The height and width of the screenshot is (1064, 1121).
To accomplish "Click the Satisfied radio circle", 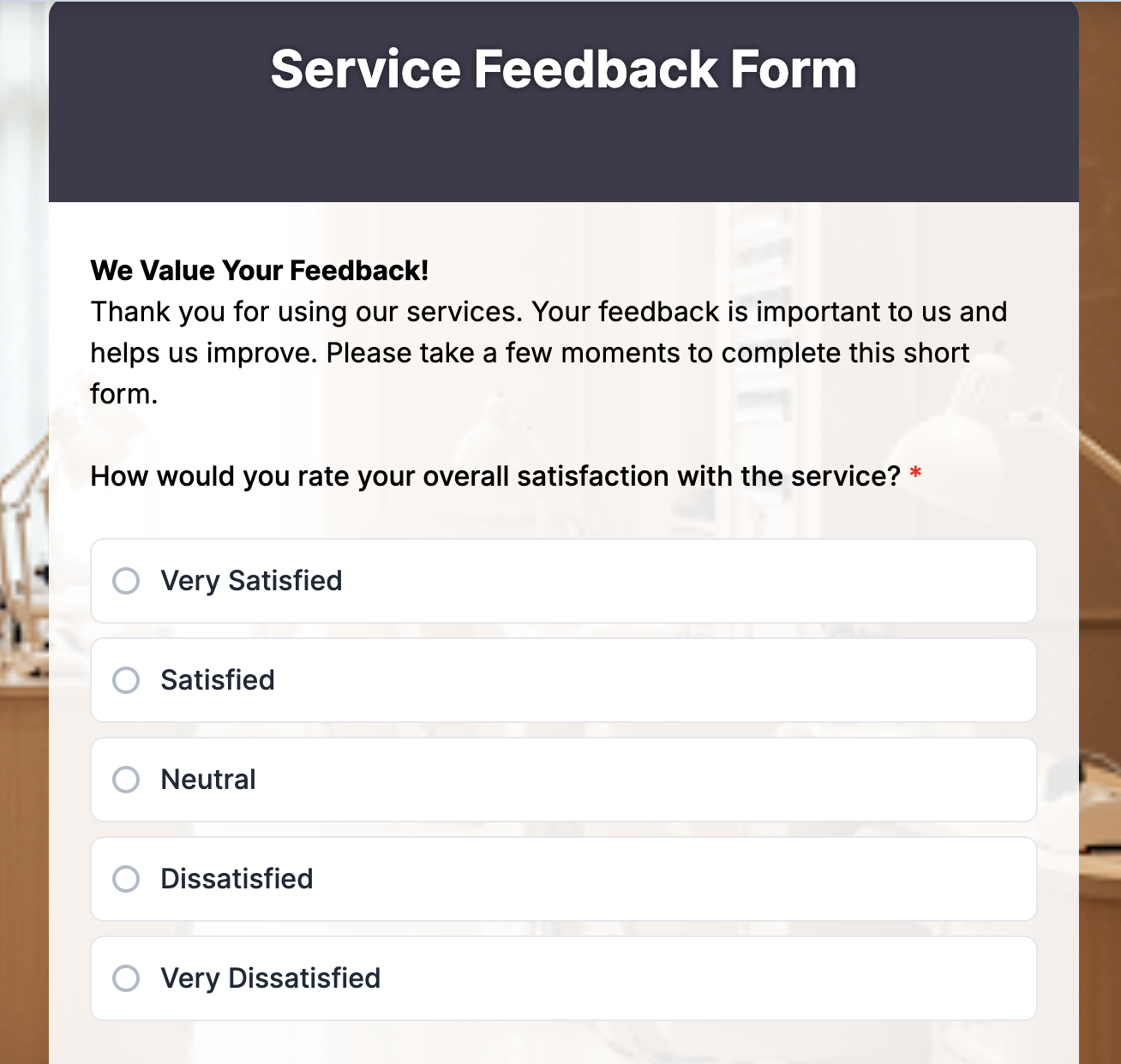I will coord(126,680).
